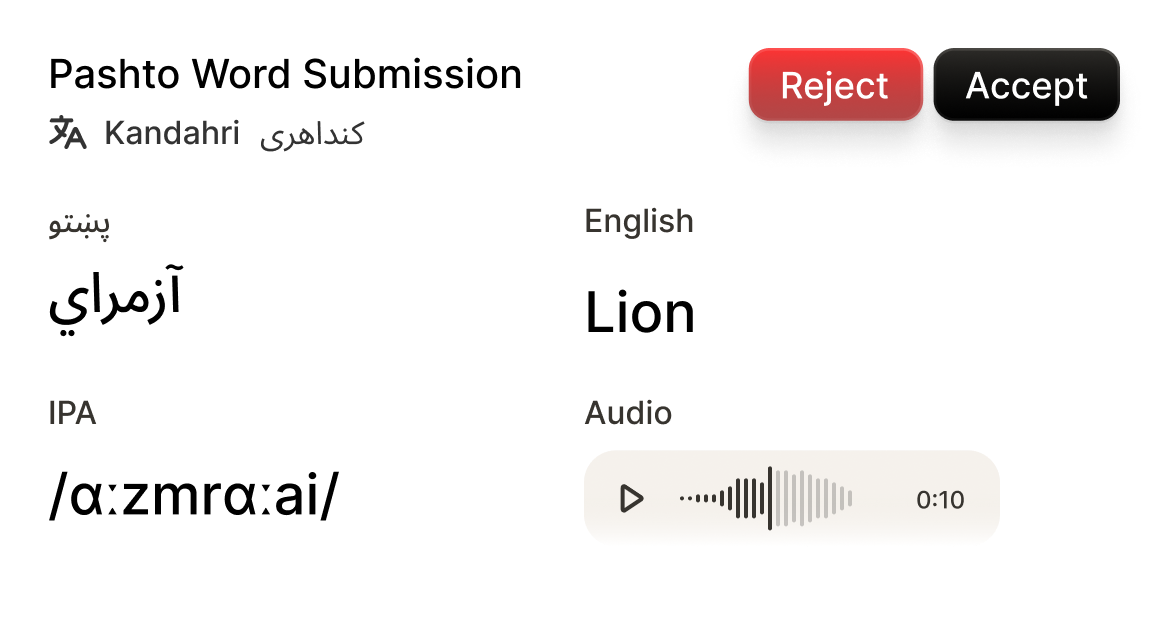The height and width of the screenshot is (632, 1168).
Task: Click the far right end of the waveform
Action: coord(850,498)
